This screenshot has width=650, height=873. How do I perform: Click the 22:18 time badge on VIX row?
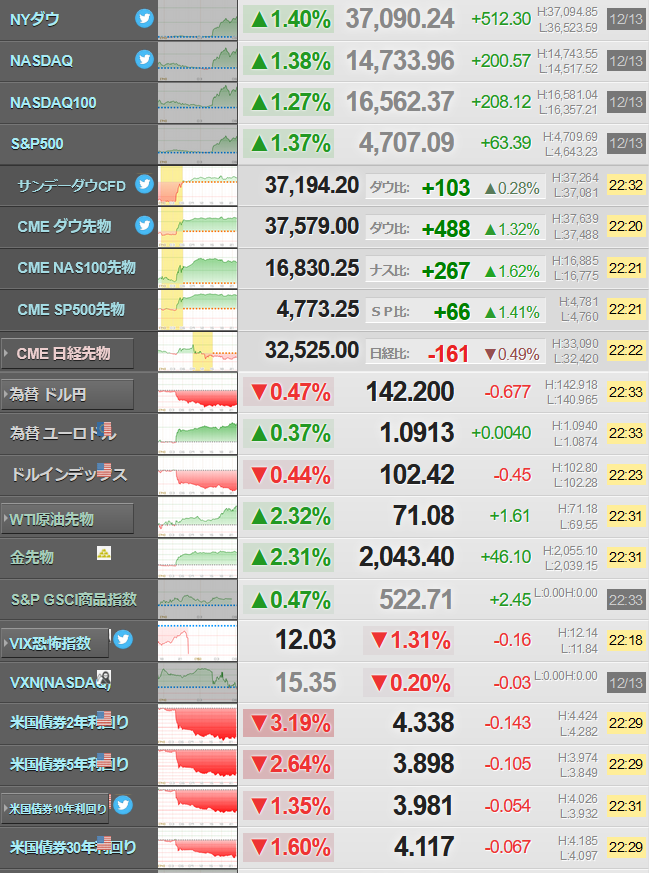coord(626,640)
